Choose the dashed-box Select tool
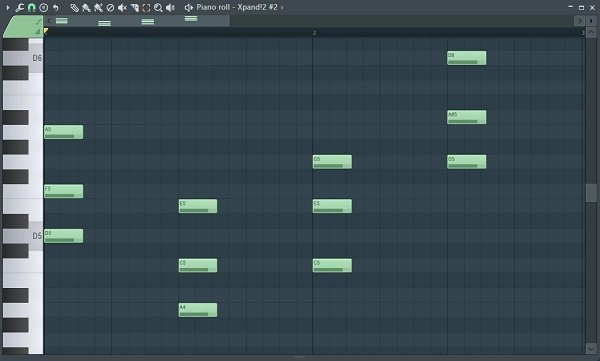 pos(146,7)
